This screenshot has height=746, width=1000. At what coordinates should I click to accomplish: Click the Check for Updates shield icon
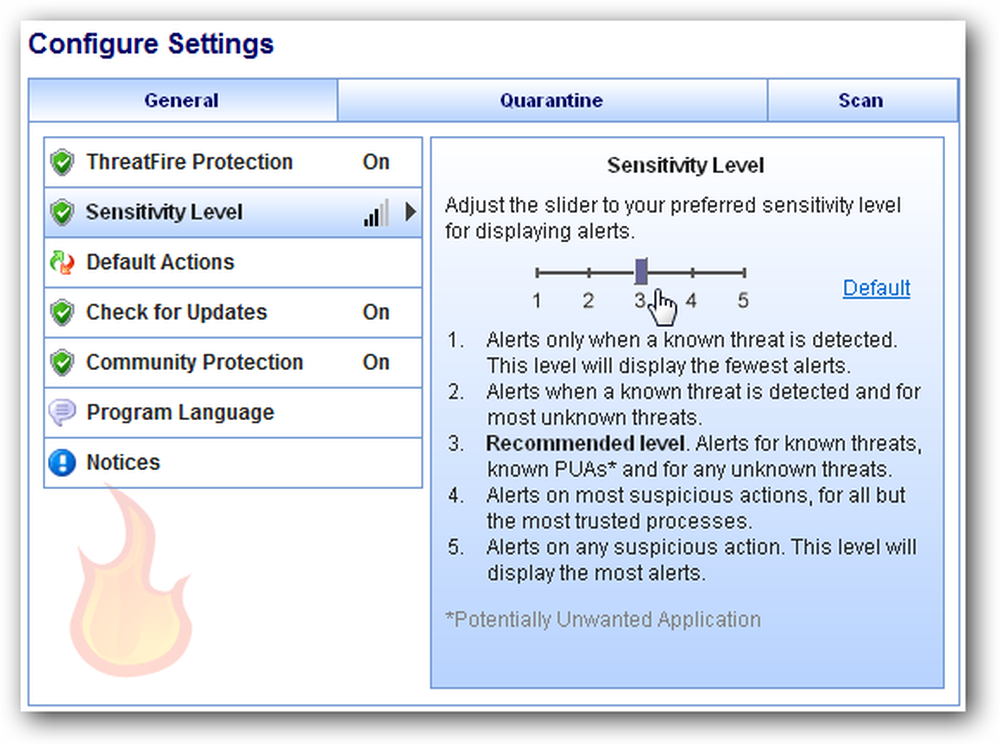(62, 312)
